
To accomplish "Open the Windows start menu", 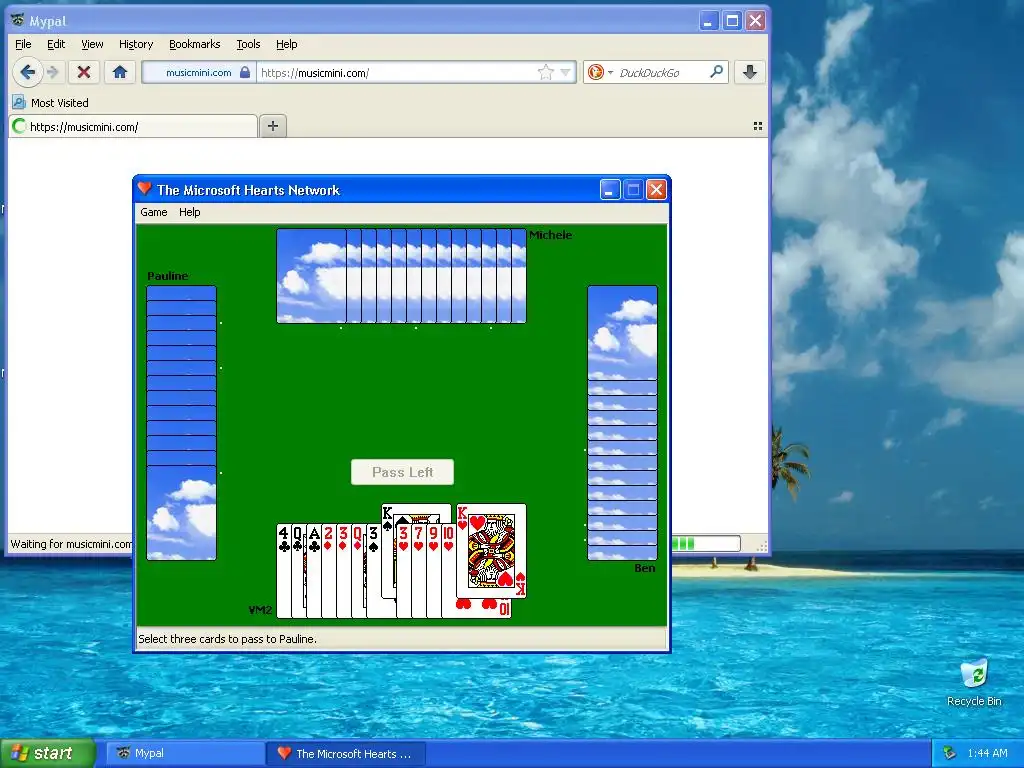I will (x=47, y=753).
